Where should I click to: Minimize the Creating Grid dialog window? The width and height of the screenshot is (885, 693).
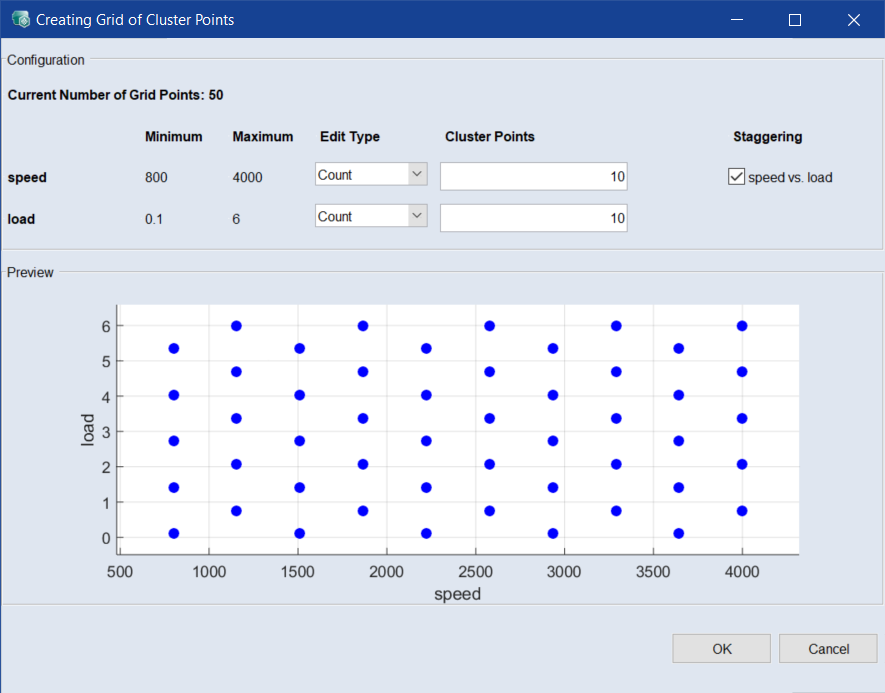(737, 20)
